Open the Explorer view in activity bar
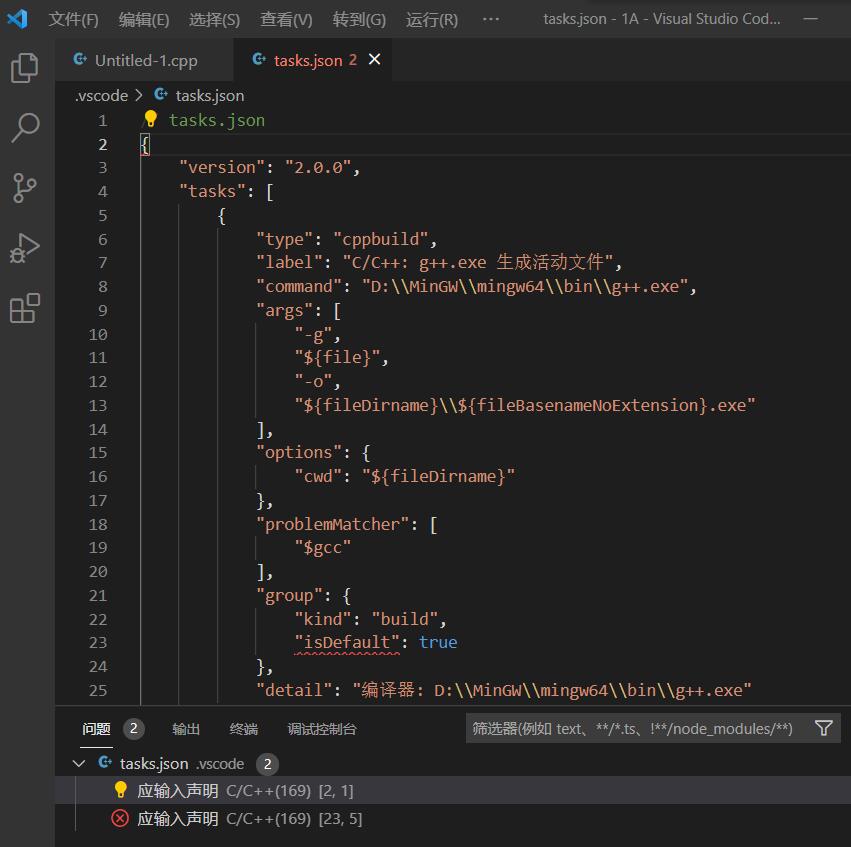 click(x=24, y=68)
